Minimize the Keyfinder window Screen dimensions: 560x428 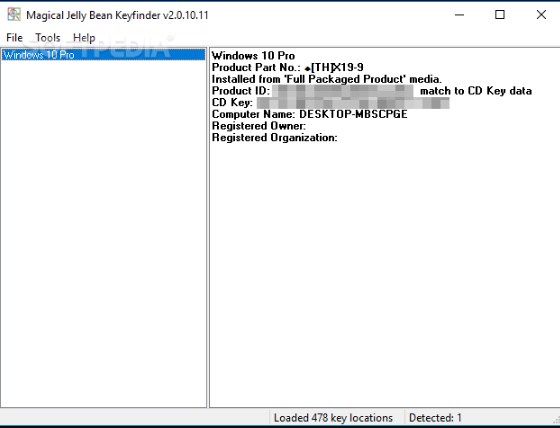pyautogui.click(x=459, y=15)
